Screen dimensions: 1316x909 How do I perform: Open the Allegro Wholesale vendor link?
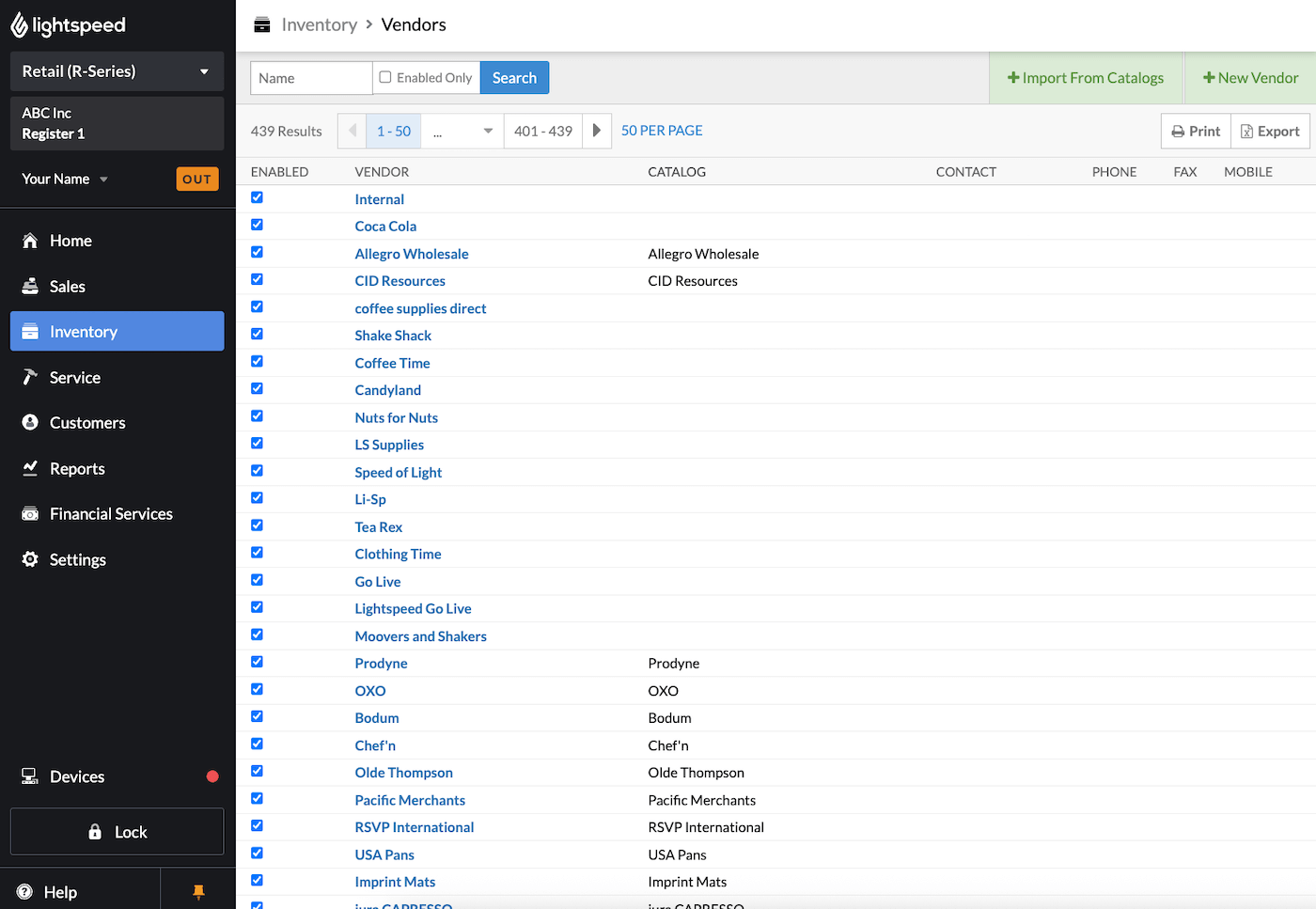pyautogui.click(x=412, y=253)
